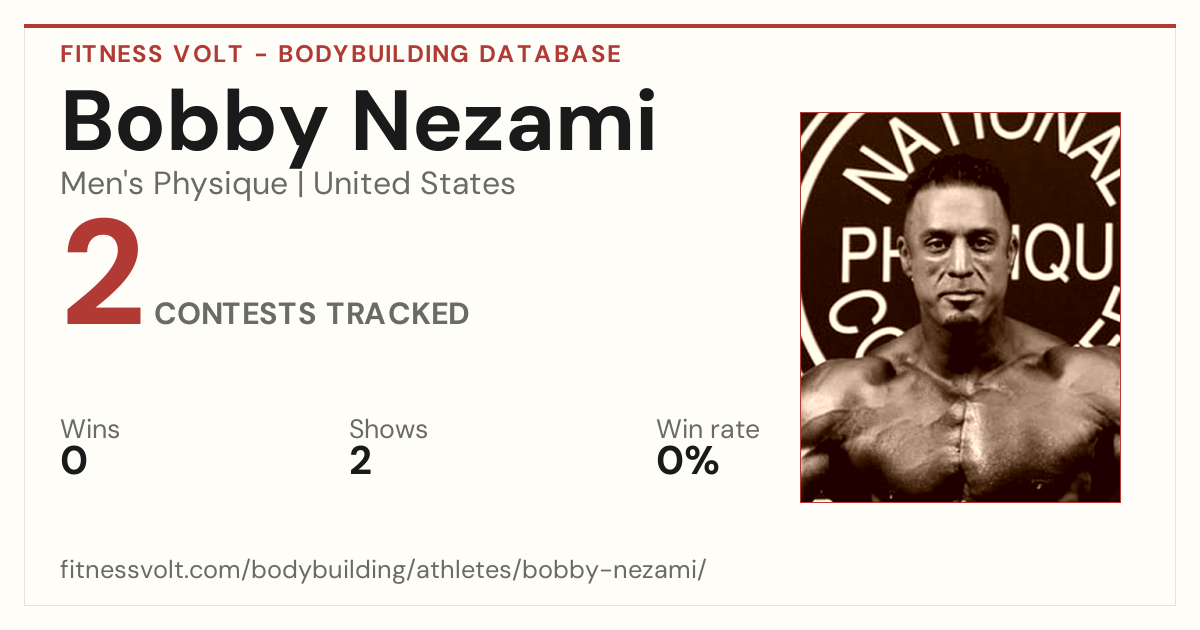
Task: Click the red line atop the card
Action: click(x=600, y=26)
